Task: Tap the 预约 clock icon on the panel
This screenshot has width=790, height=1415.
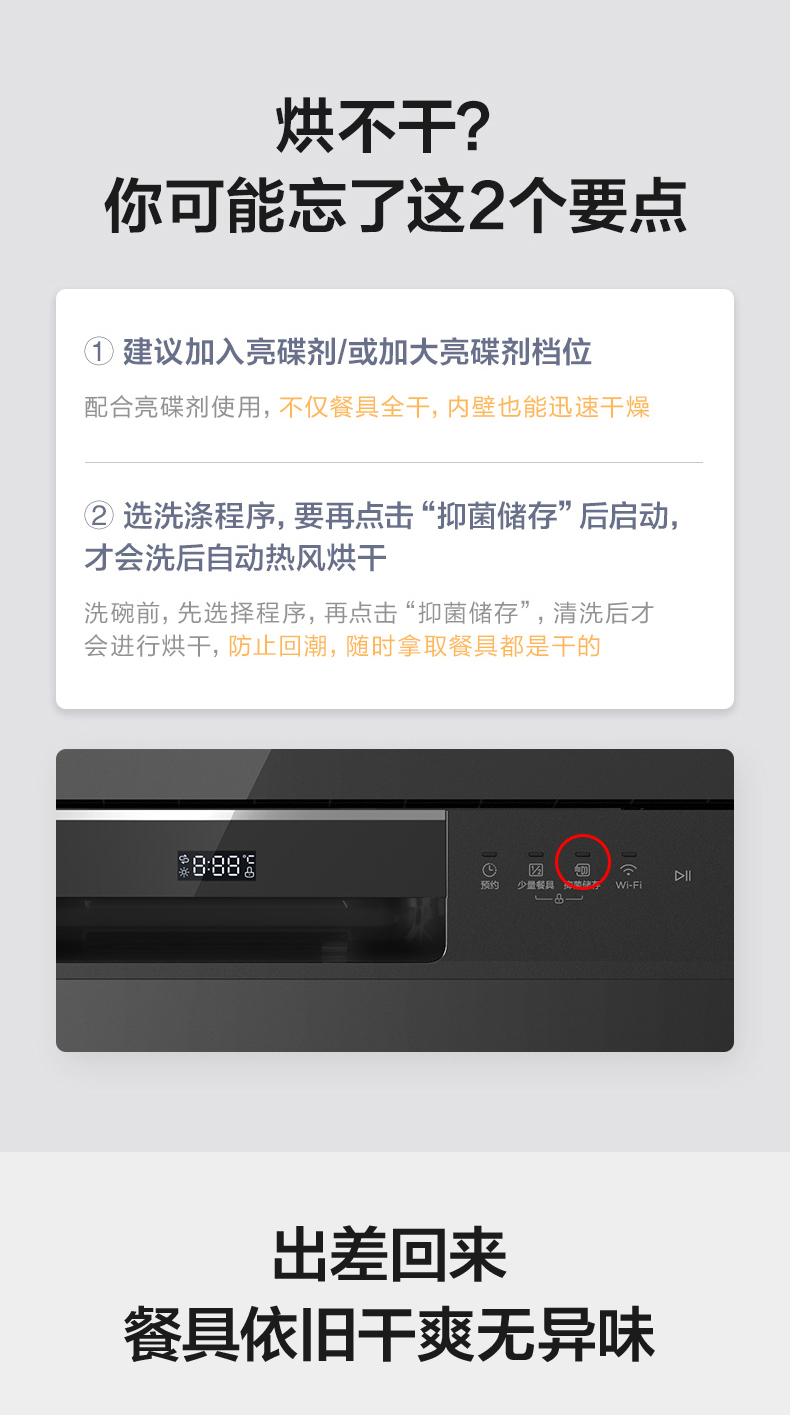Action: [x=489, y=870]
